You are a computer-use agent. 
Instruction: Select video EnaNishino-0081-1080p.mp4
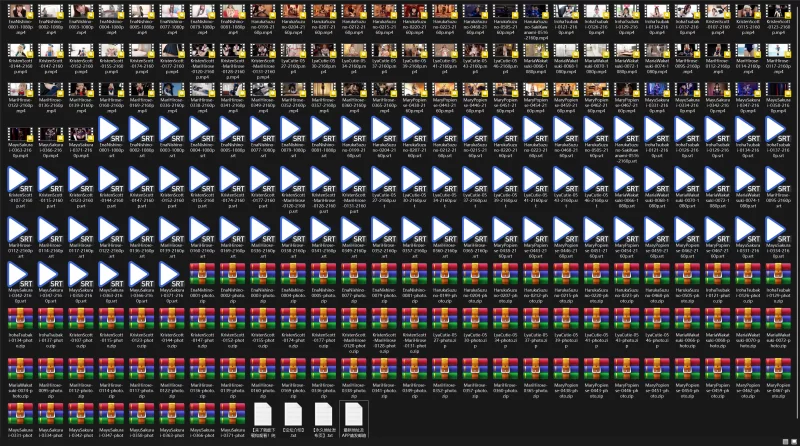[x=233, y=19]
